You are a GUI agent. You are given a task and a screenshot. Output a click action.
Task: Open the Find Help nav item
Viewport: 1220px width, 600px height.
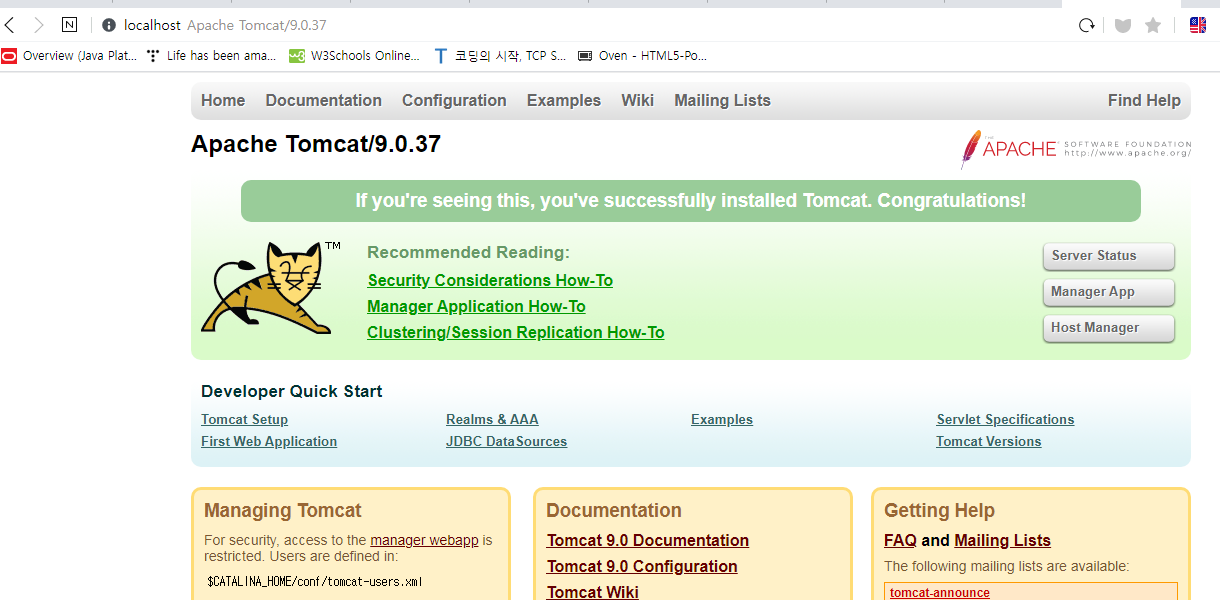pyautogui.click(x=1144, y=100)
